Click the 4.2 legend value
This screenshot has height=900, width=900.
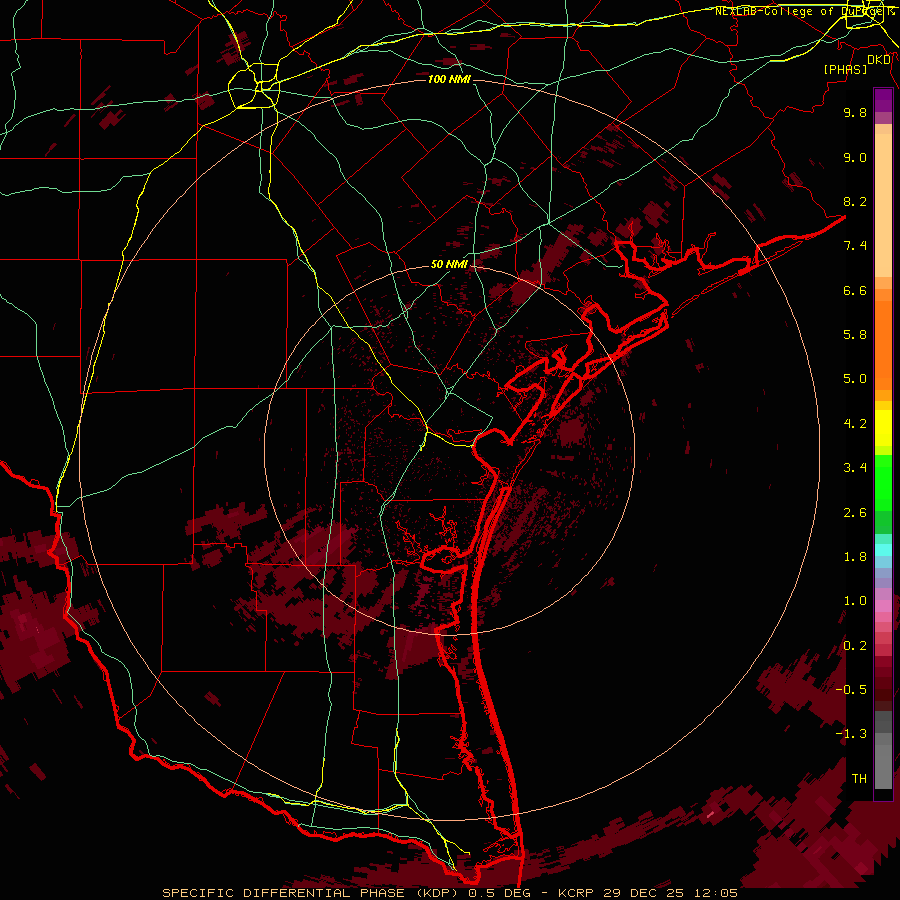(855, 424)
